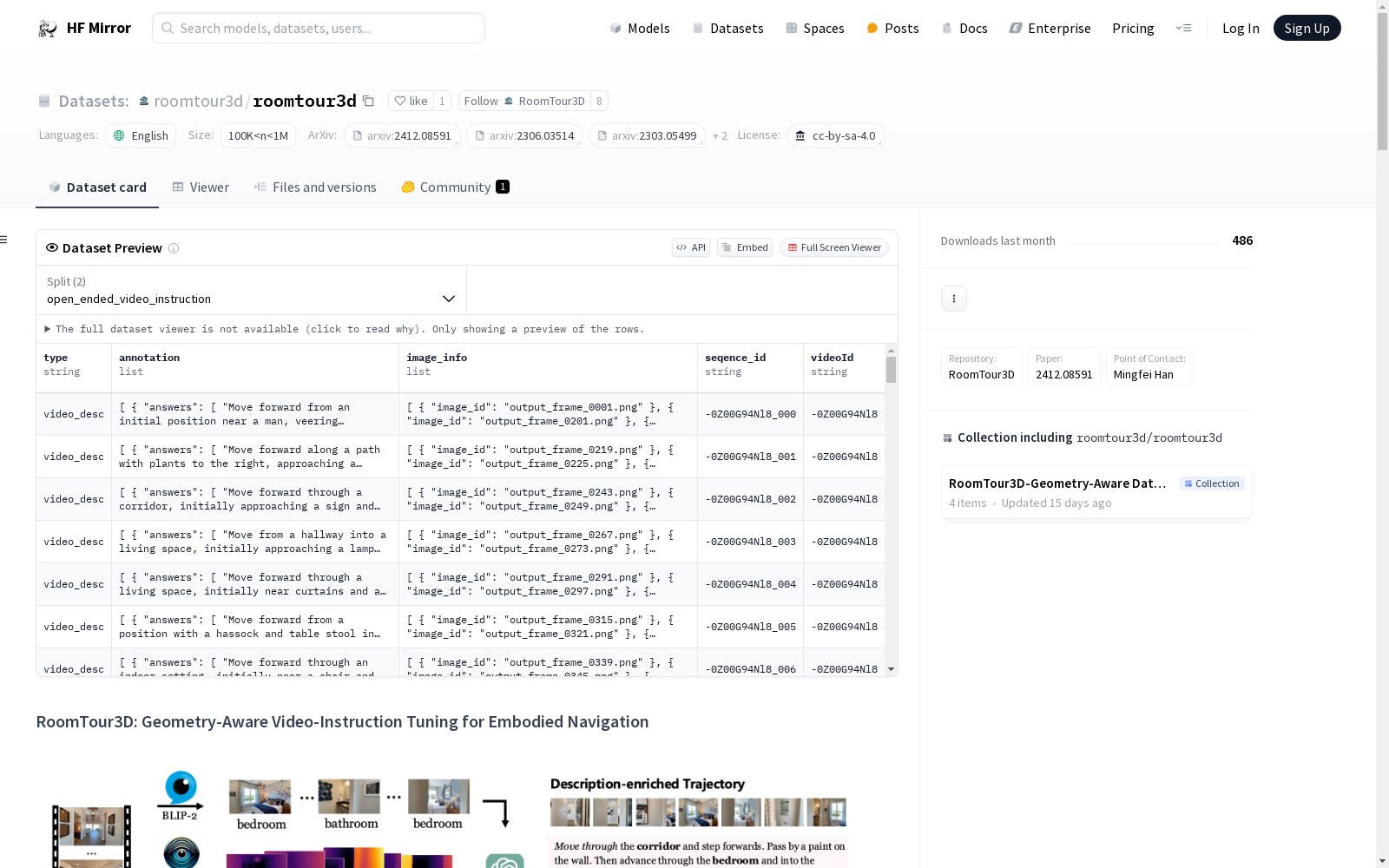Open the arxiv:2303.05499 tag

(x=647, y=135)
